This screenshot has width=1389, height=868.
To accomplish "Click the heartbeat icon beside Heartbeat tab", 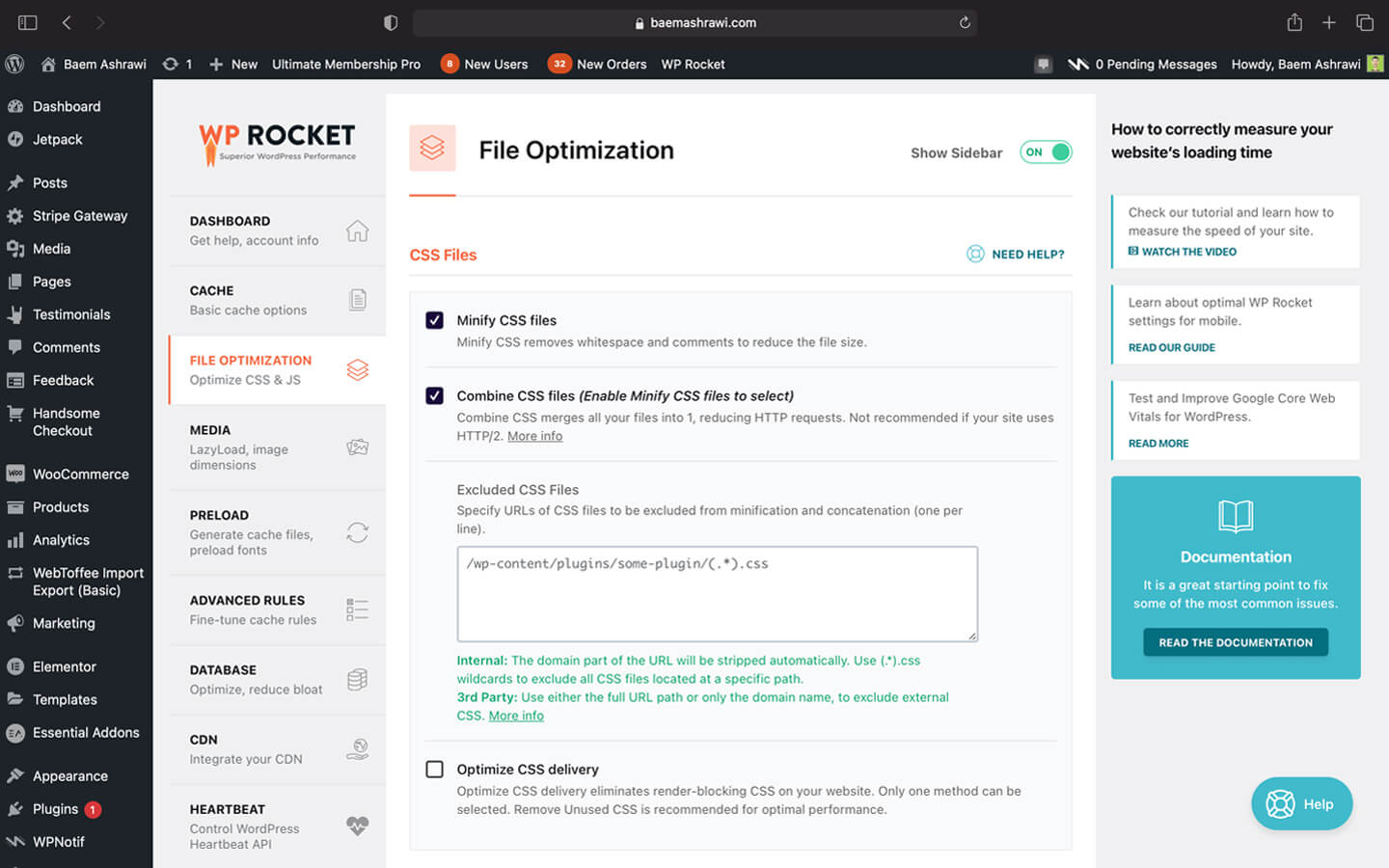I will click(358, 826).
